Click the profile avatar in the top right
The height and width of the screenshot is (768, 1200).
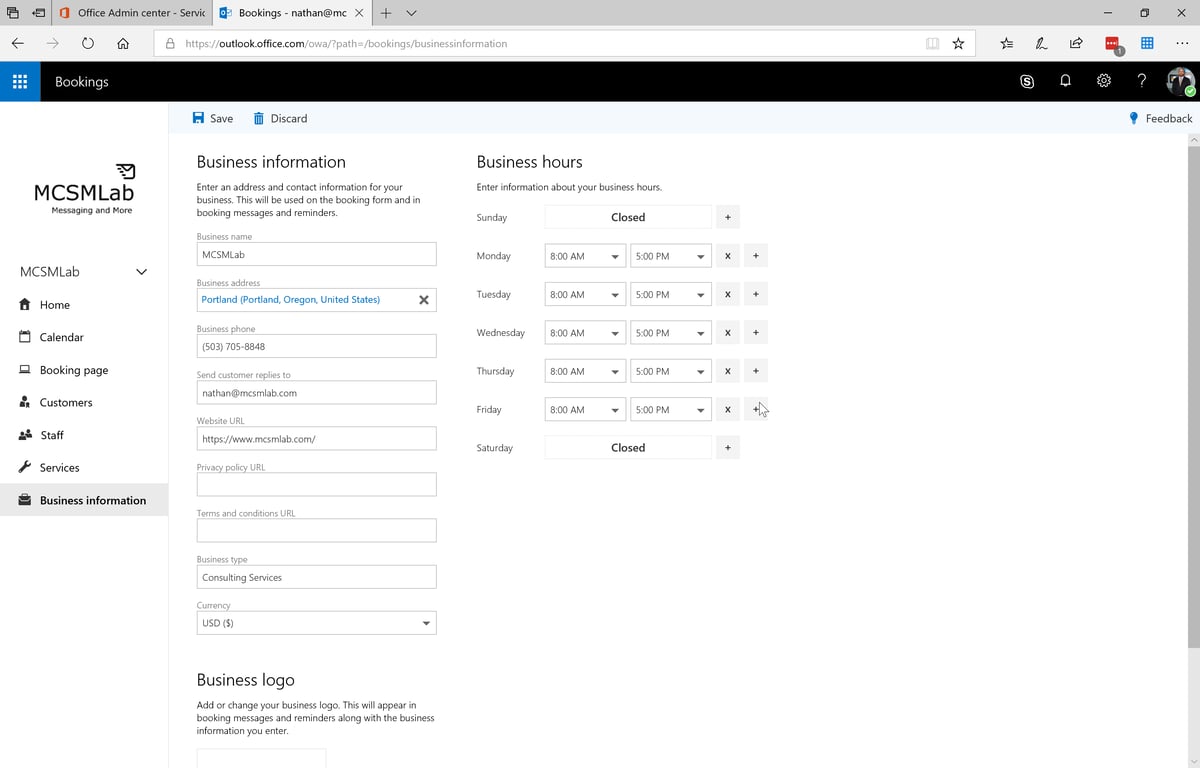[x=1180, y=81]
